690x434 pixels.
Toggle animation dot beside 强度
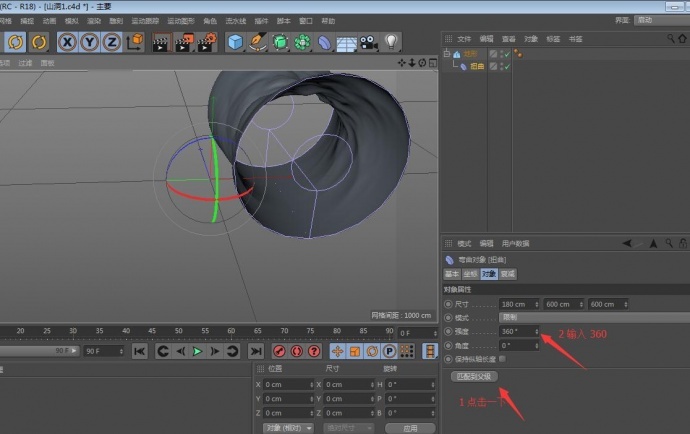pos(448,331)
